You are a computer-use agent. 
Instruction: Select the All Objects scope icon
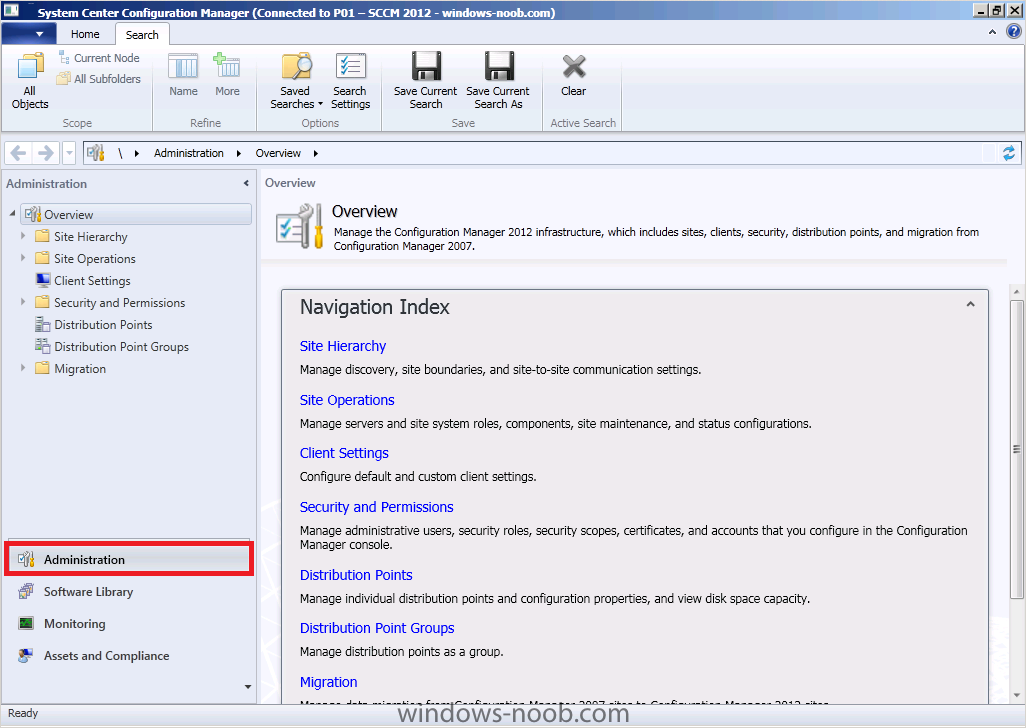[x=29, y=80]
